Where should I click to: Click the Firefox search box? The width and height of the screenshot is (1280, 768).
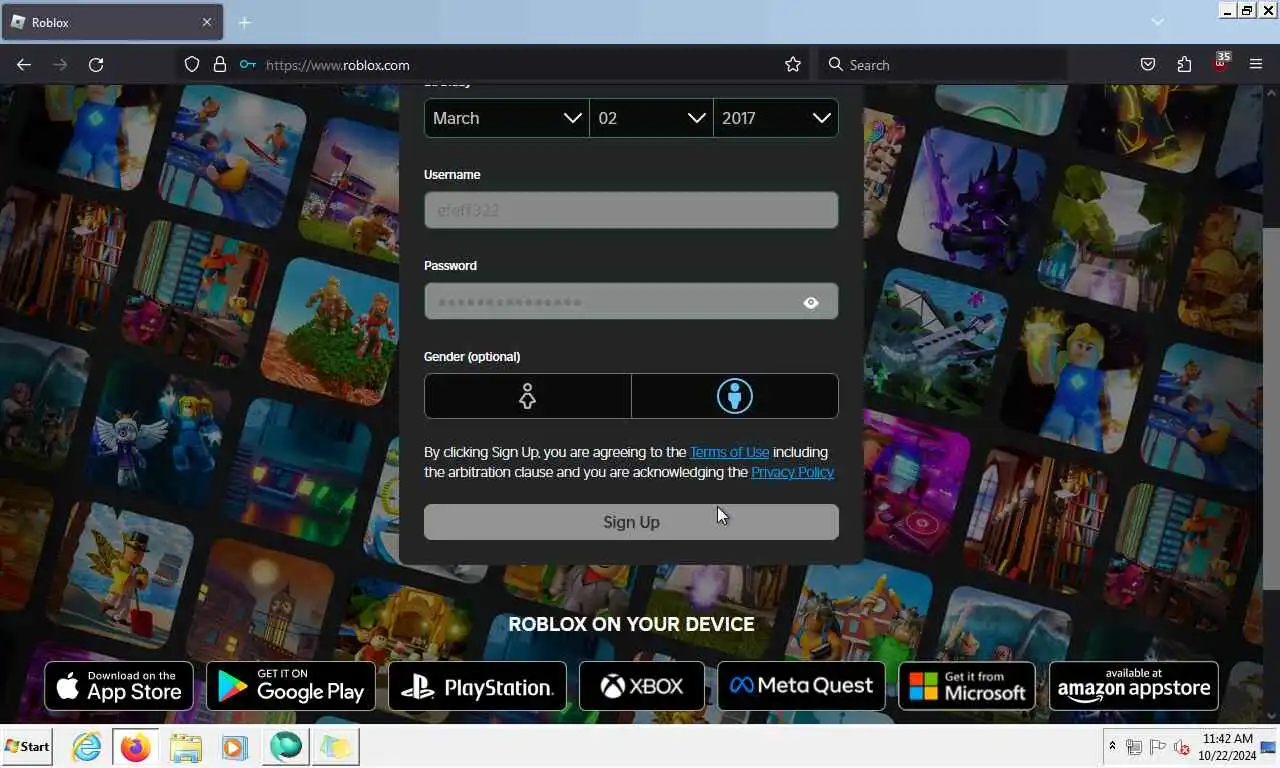click(x=943, y=65)
